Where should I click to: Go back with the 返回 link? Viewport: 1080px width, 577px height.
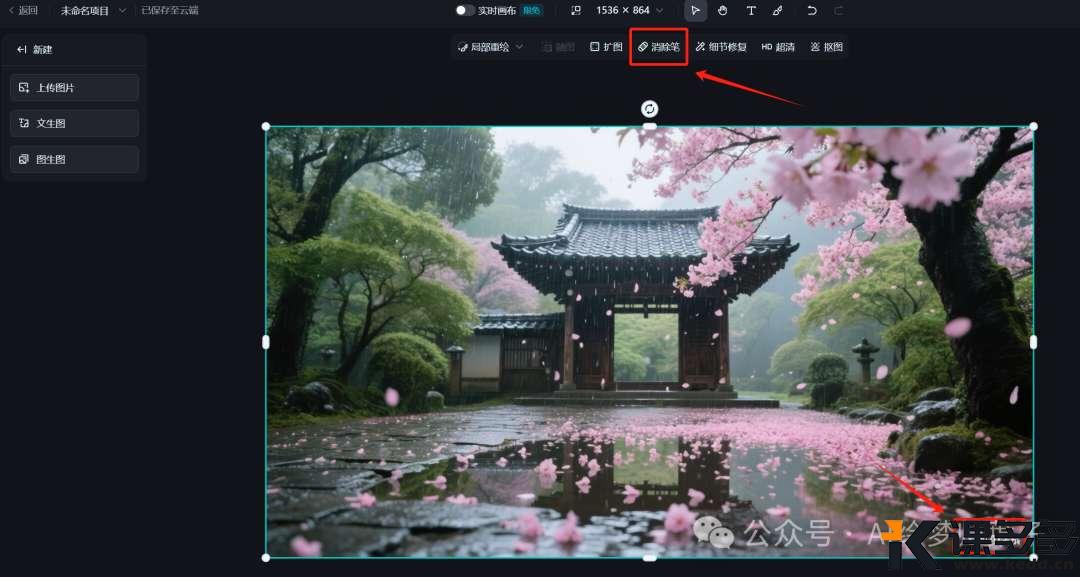[22, 11]
